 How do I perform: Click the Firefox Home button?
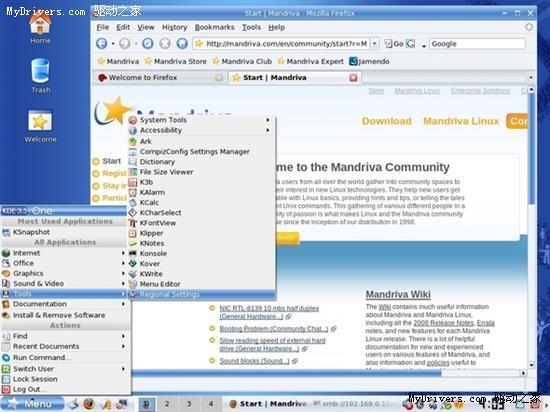click(182, 43)
